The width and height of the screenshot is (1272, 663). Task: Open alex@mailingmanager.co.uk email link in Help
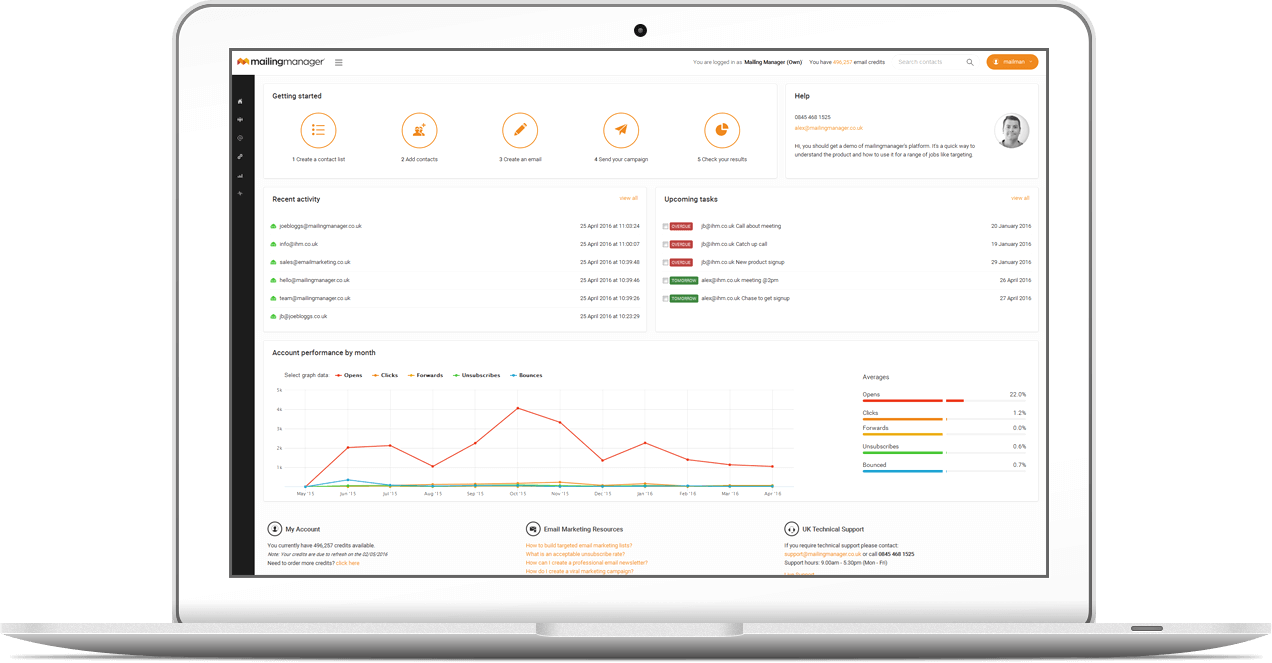coord(829,128)
